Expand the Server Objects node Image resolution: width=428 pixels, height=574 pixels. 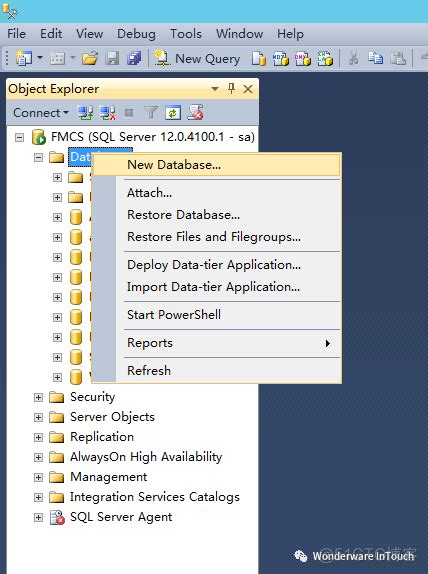click(x=38, y=417)
